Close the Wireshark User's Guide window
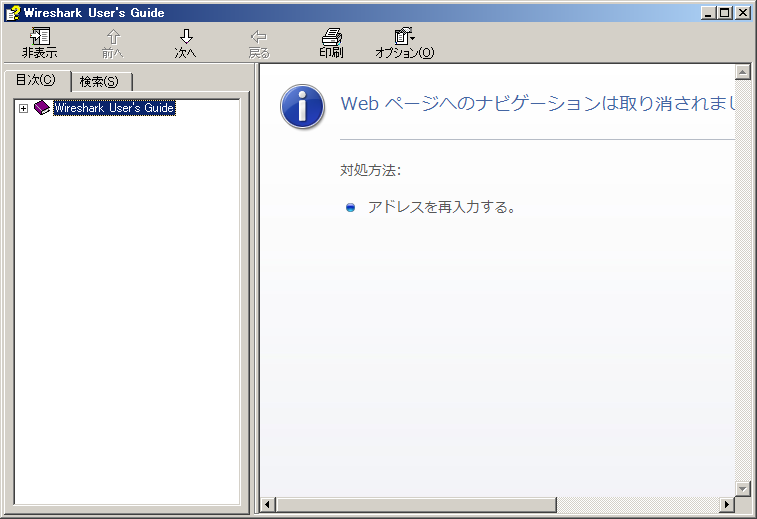Viewport: 757px width, 519px height. click(743, 13)
